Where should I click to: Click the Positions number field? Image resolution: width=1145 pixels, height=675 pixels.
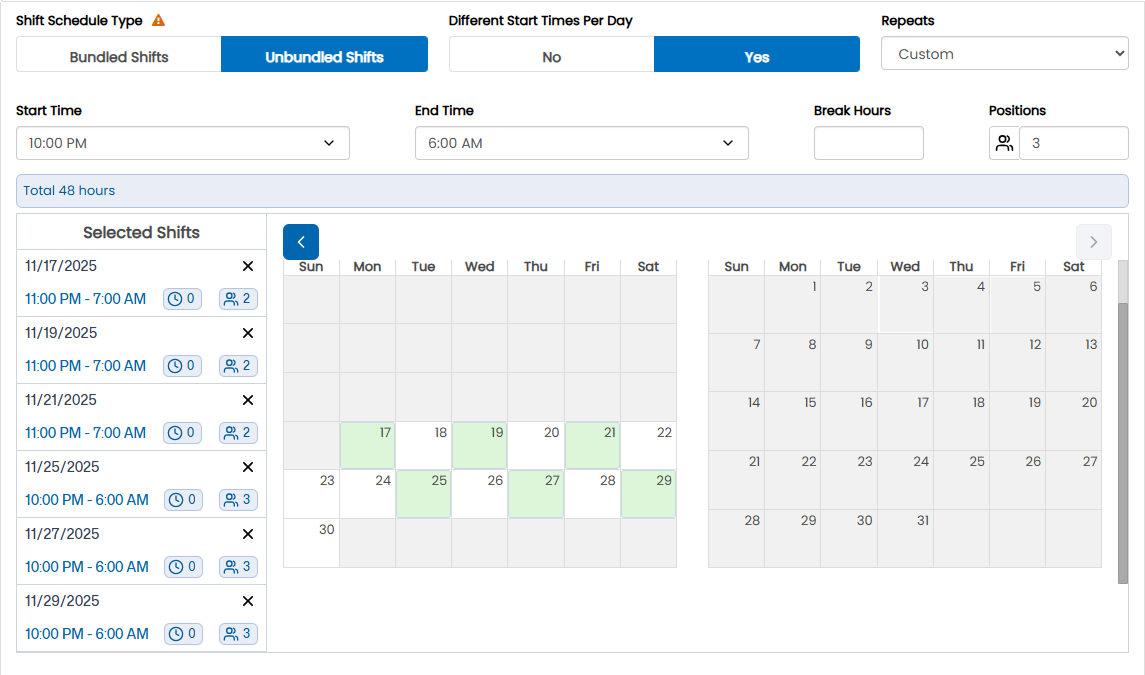(1073, 143)
